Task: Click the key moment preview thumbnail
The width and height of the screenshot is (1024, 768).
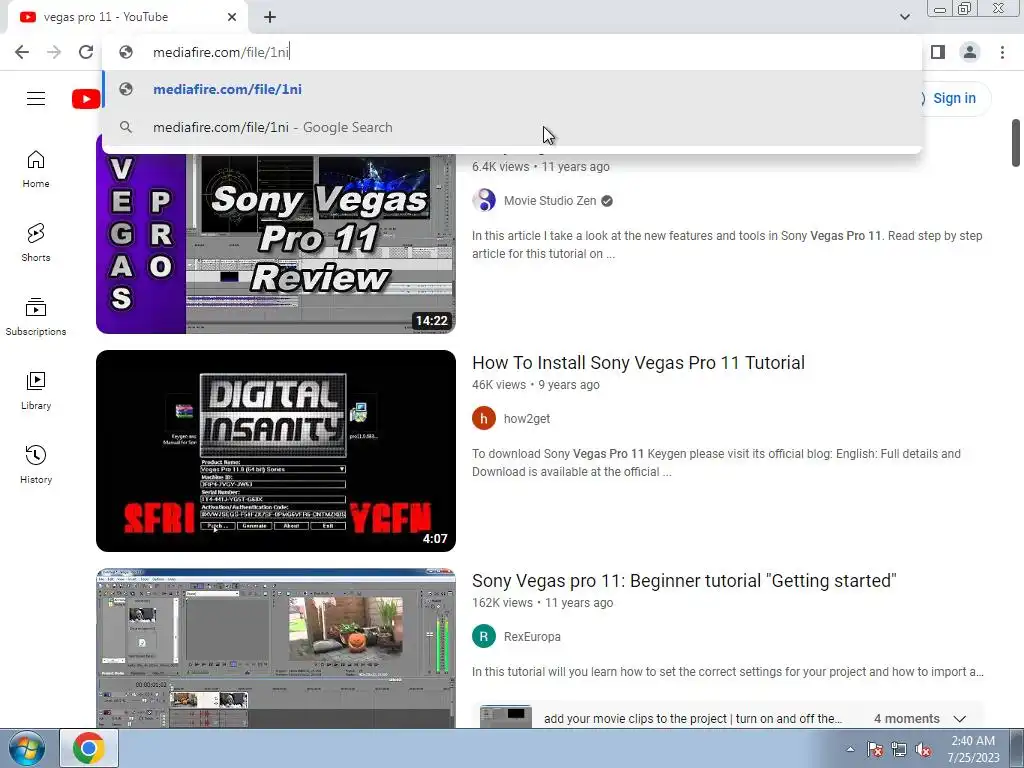Action: tap(505, 717)
